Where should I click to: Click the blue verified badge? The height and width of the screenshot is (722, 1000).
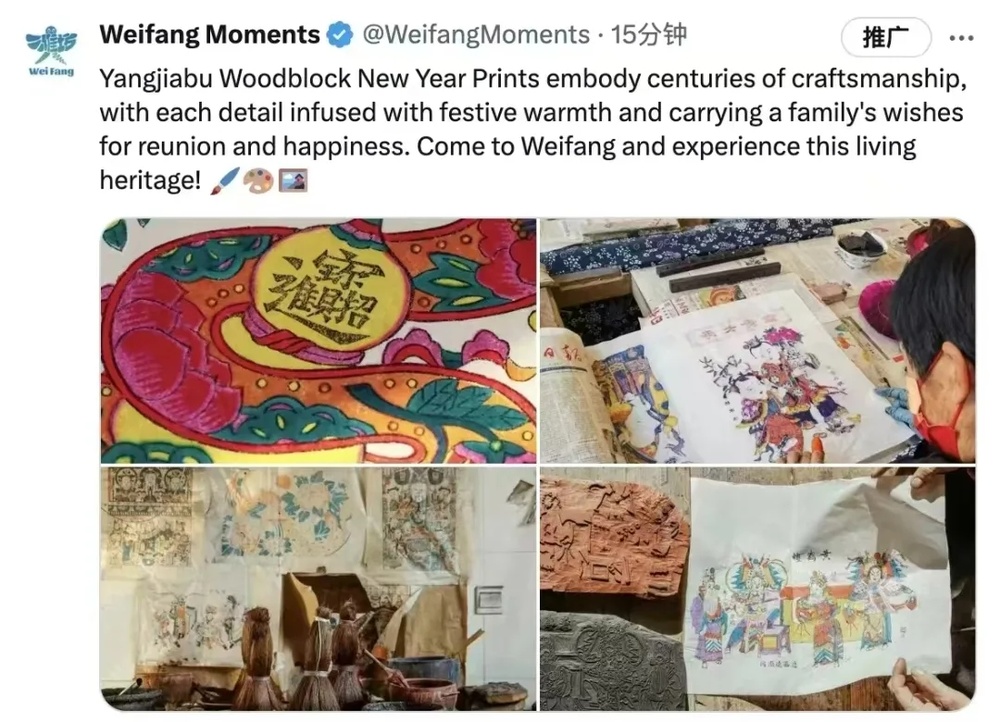click(x=341, y=34)
